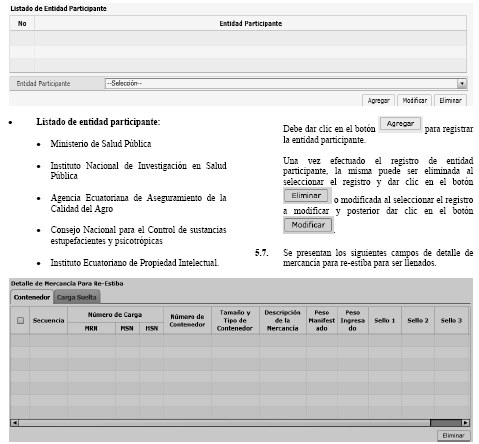Open the Entidad Participante selection dropdown
Image resolution: width=479 pixels, height=444 pixels.
tap(286, 83)
